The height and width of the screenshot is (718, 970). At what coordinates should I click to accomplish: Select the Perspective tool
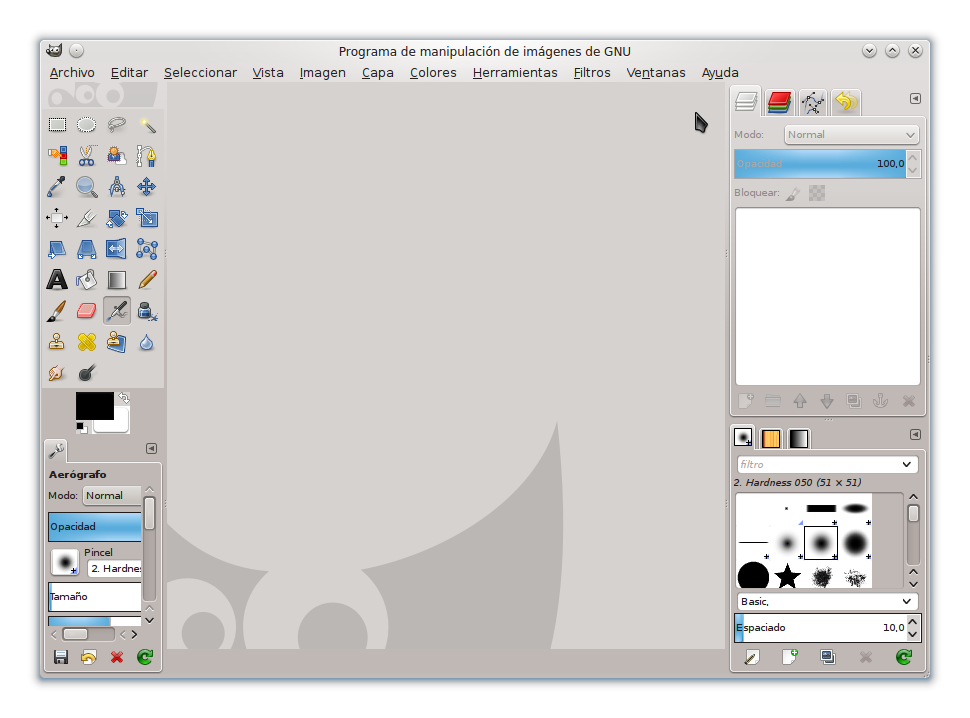coord(87,249)
